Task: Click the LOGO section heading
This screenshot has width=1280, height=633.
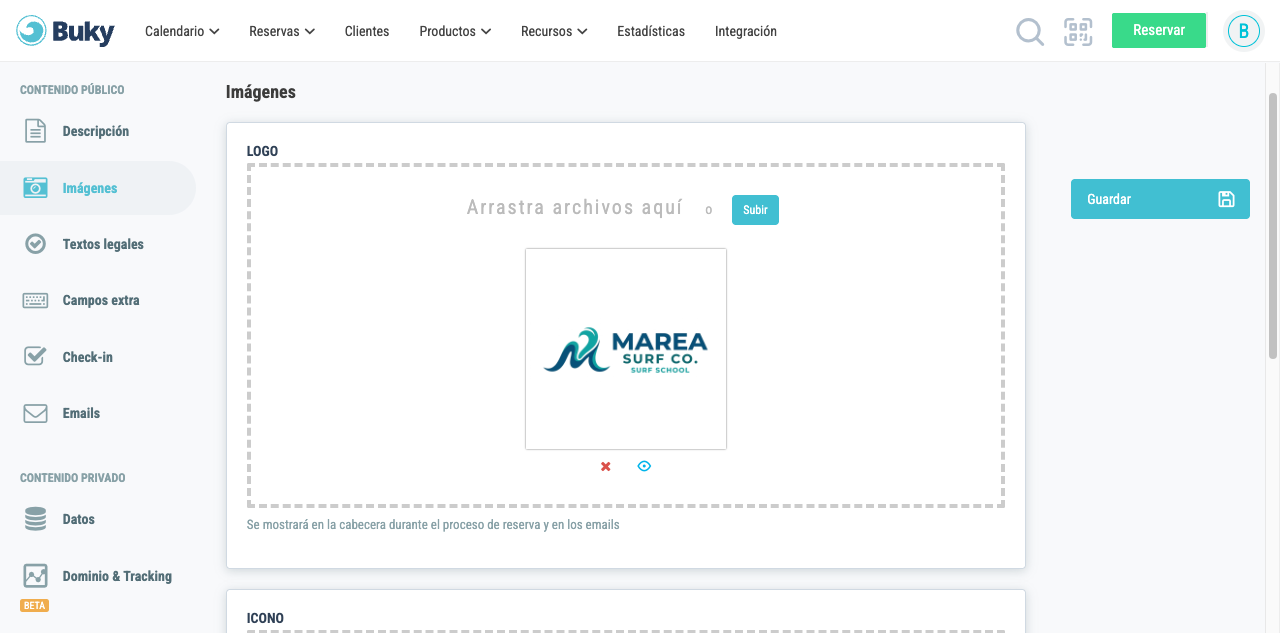Action: 263,152
